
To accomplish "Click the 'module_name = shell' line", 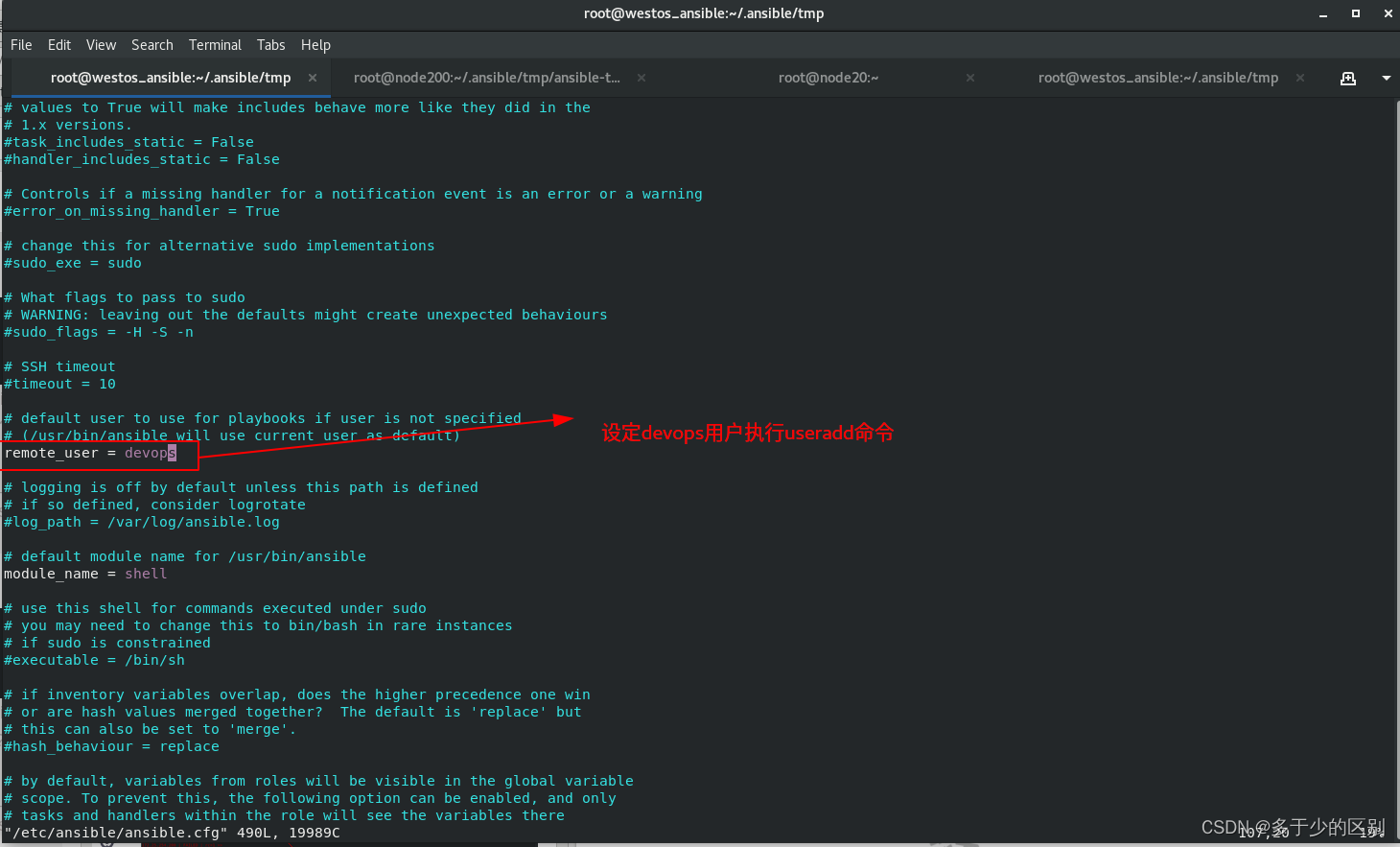I will point(85,574).
